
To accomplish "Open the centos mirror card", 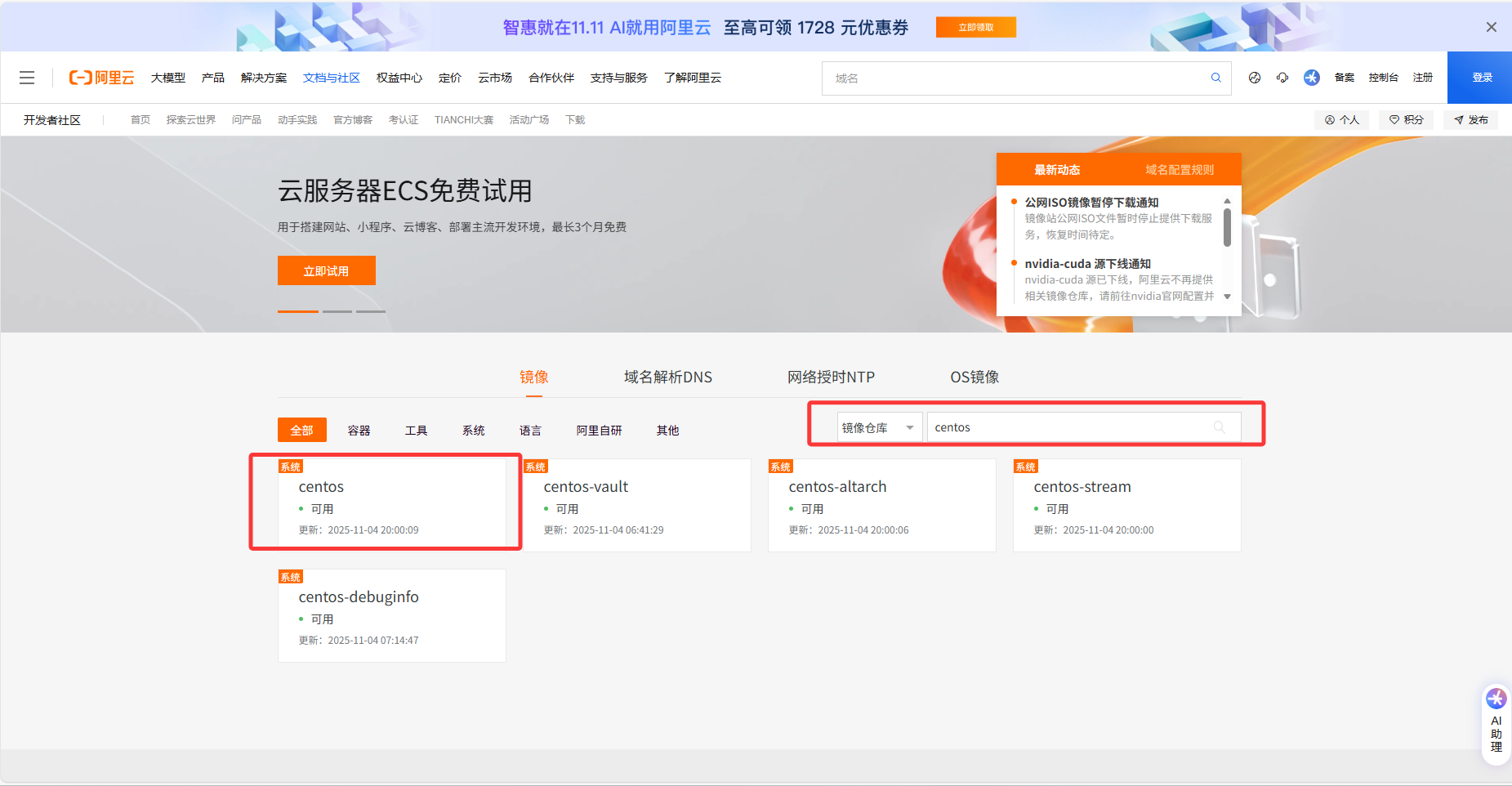I will click(x=392, y=505).
